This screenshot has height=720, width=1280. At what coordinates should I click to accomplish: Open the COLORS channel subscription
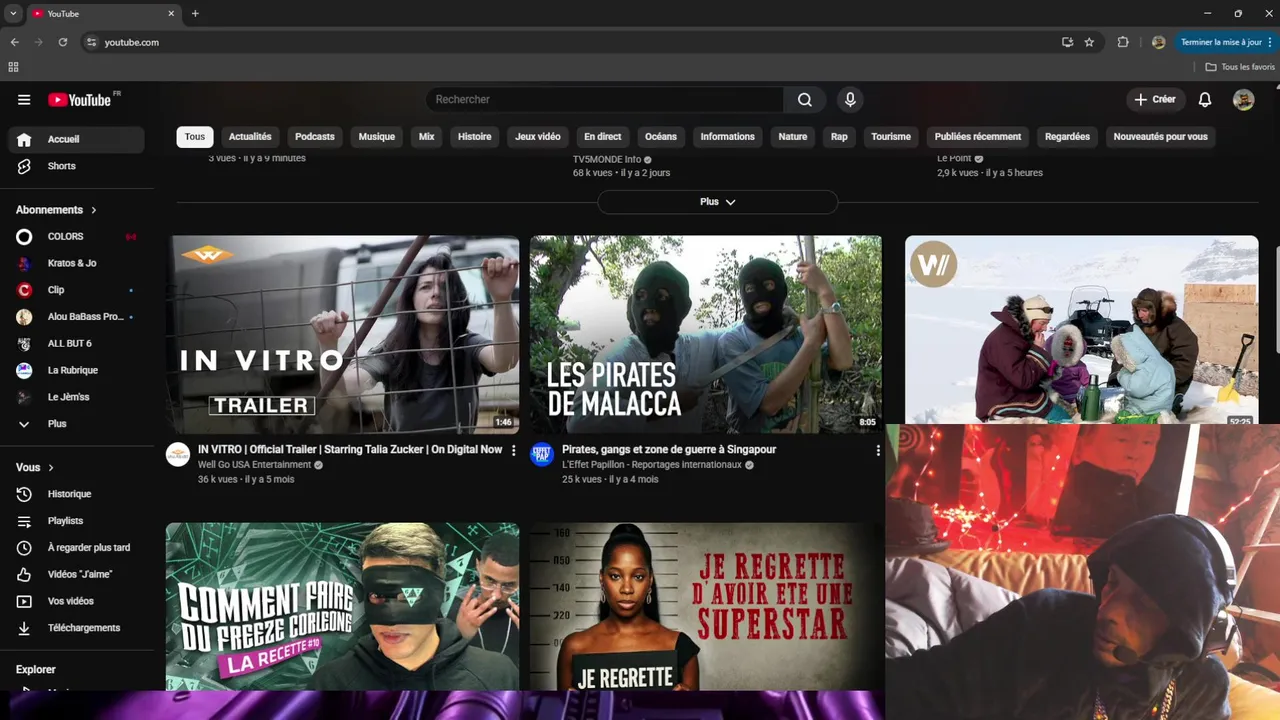point(76,237)
